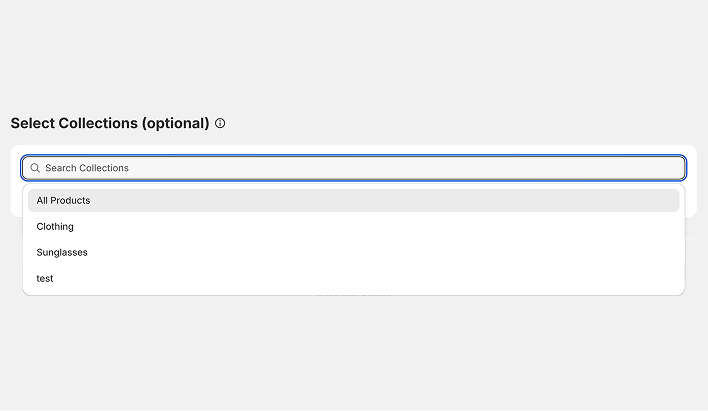708x411 pixels.
Task: Click the (optional) text in heading
Action: point(175,123)
